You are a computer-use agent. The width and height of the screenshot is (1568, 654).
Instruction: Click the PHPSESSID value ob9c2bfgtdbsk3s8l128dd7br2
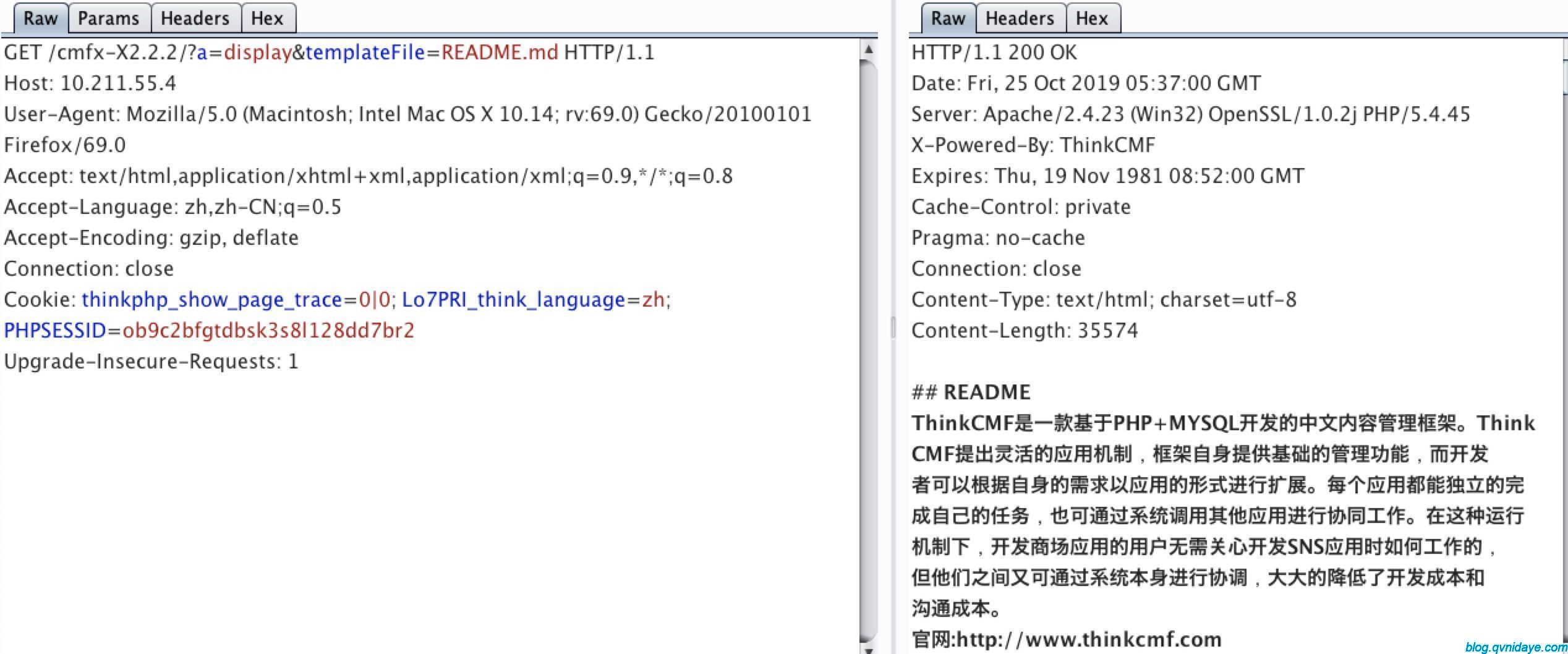[268, 331]
